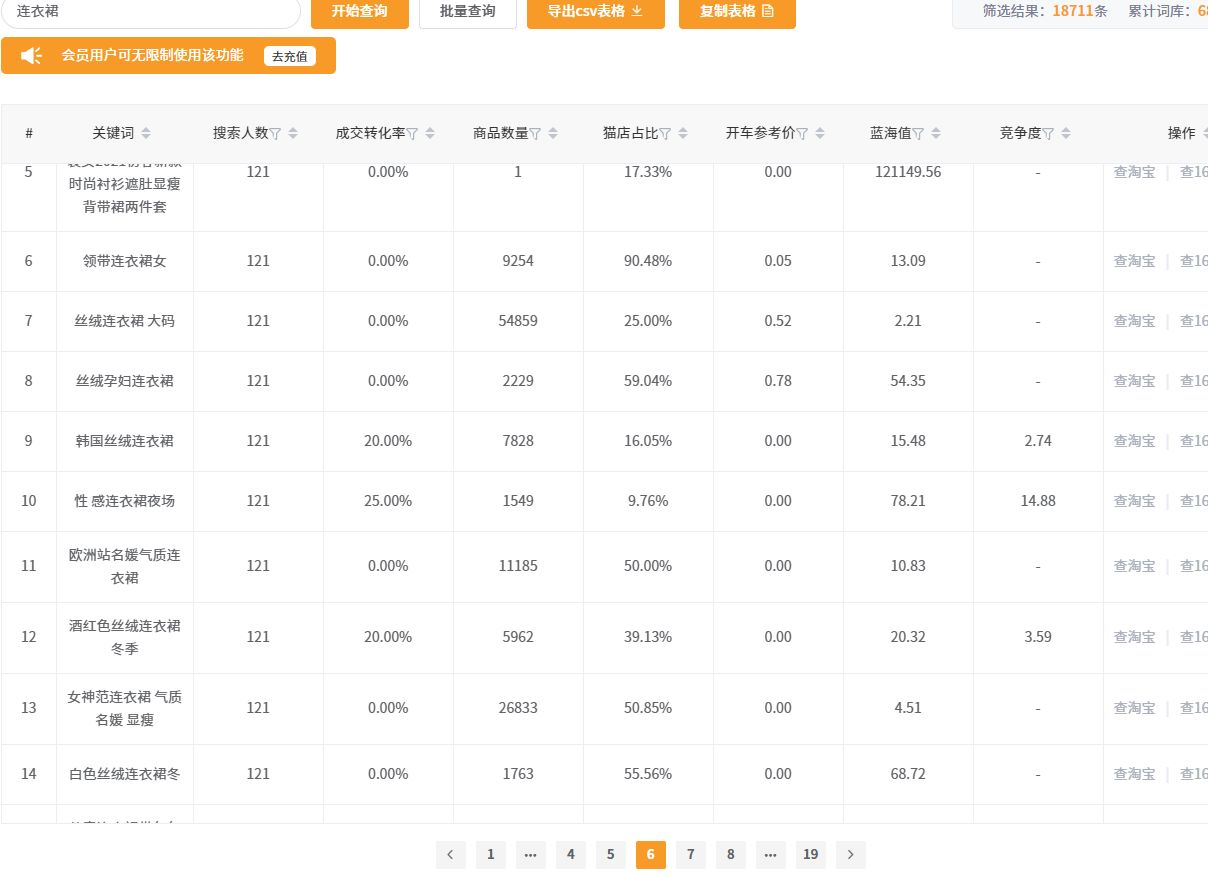Click the filter icon on 成交转化率 column
The width and height of the screenshot is (1208, 875).
coord(412,134)
